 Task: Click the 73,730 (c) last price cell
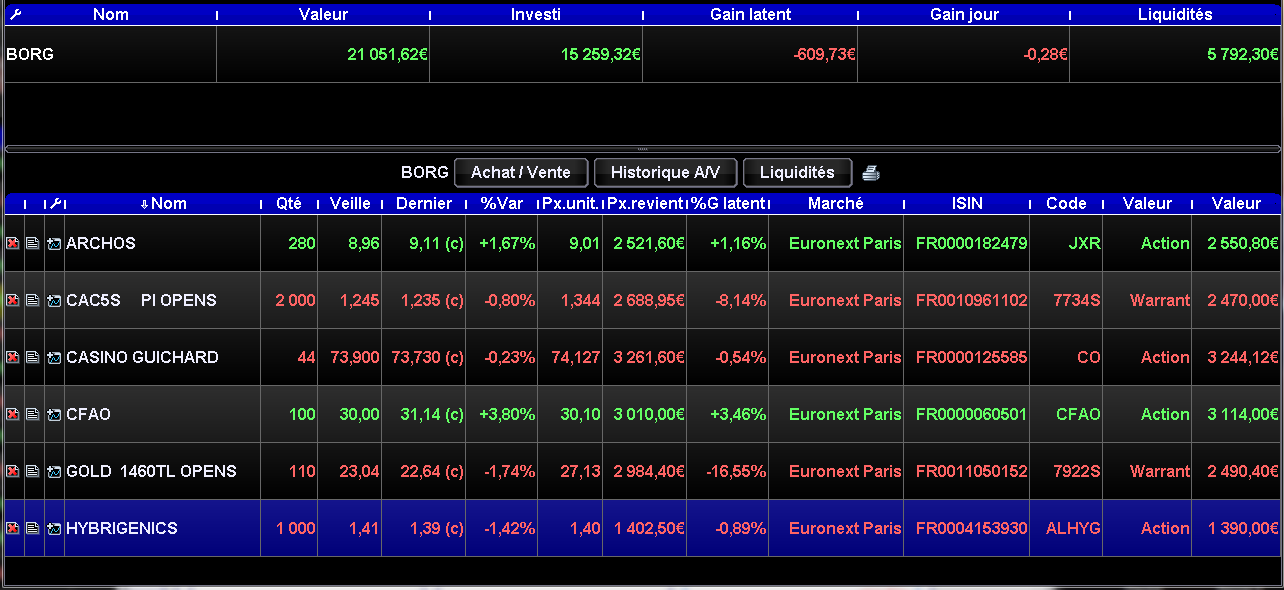427,357
